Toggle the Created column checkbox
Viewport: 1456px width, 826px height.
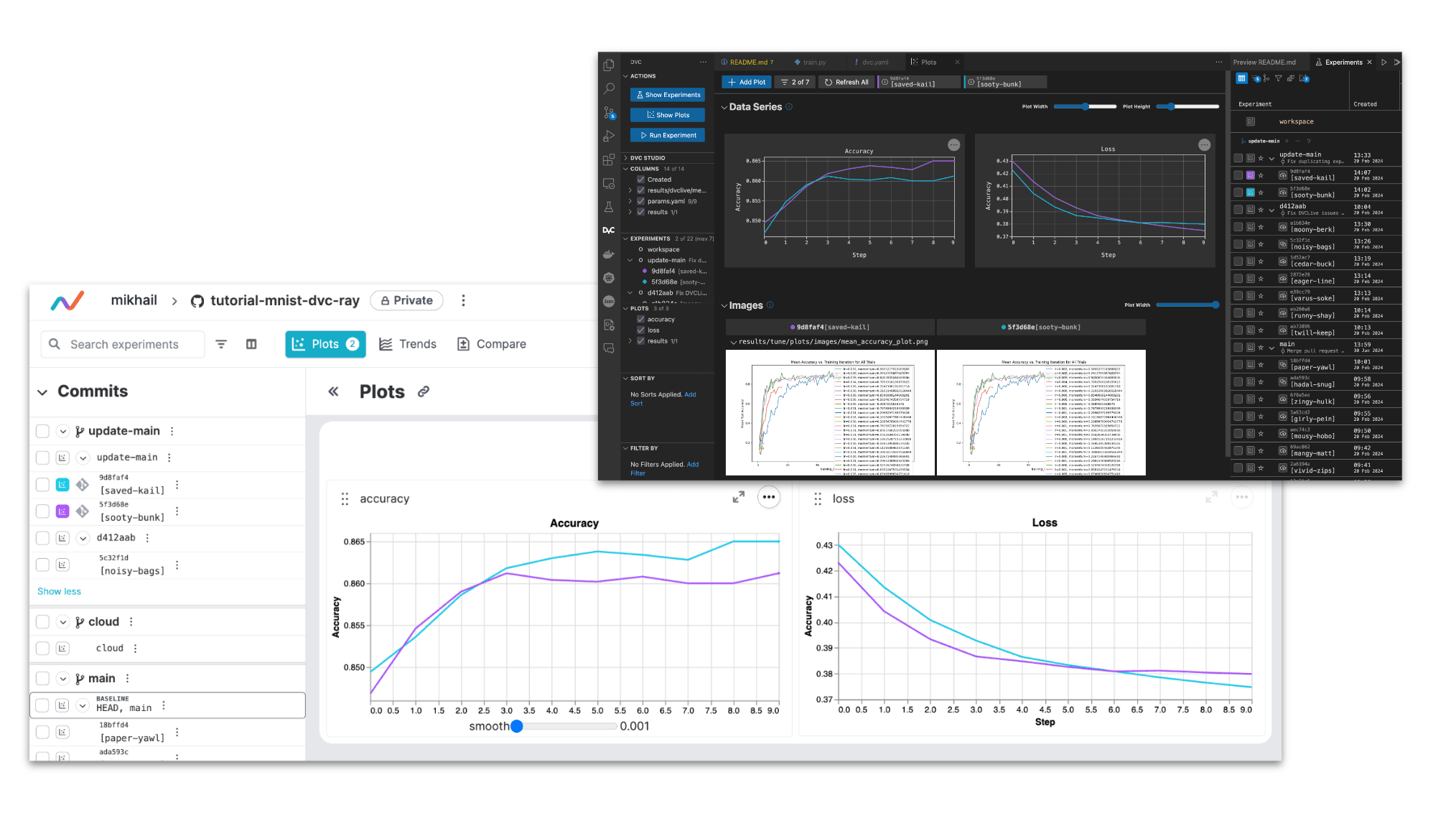[x=640, y=180]
